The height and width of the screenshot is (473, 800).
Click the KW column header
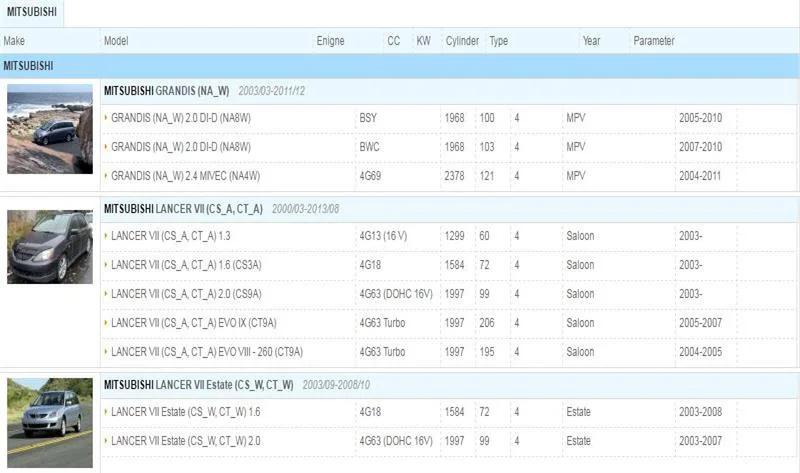tap(423, 41)
